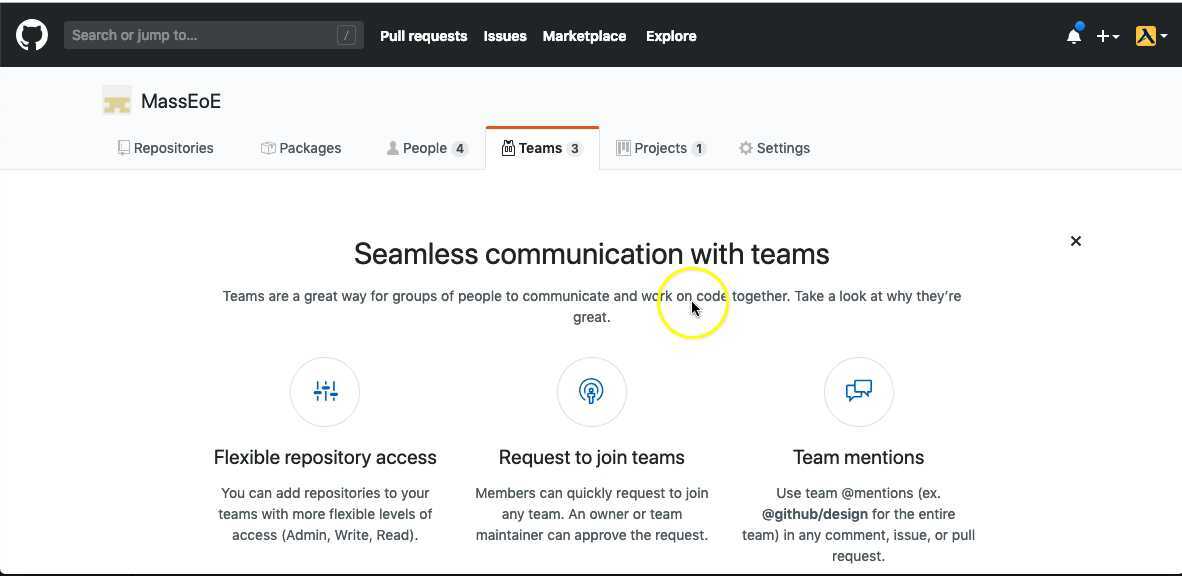
Task: Click the Packages box icon
Action: 268,148
